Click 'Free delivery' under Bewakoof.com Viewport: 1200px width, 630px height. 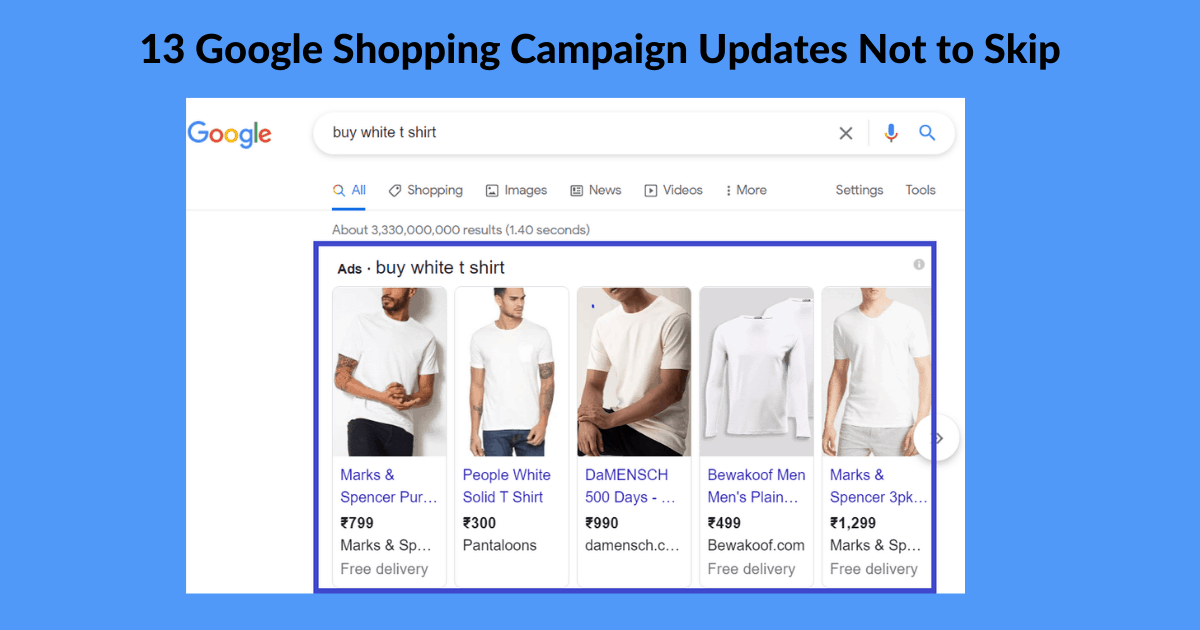coord(752,569)
